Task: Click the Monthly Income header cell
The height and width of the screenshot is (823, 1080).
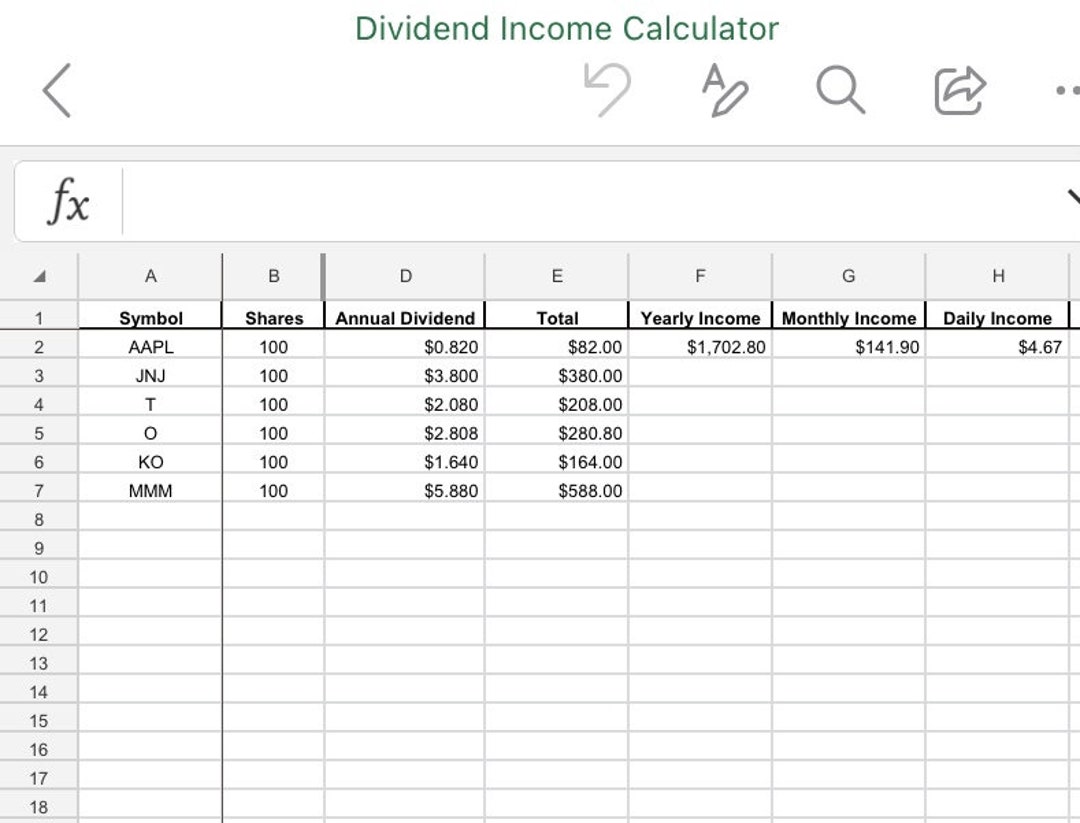Action: click(x=848, y=318)
